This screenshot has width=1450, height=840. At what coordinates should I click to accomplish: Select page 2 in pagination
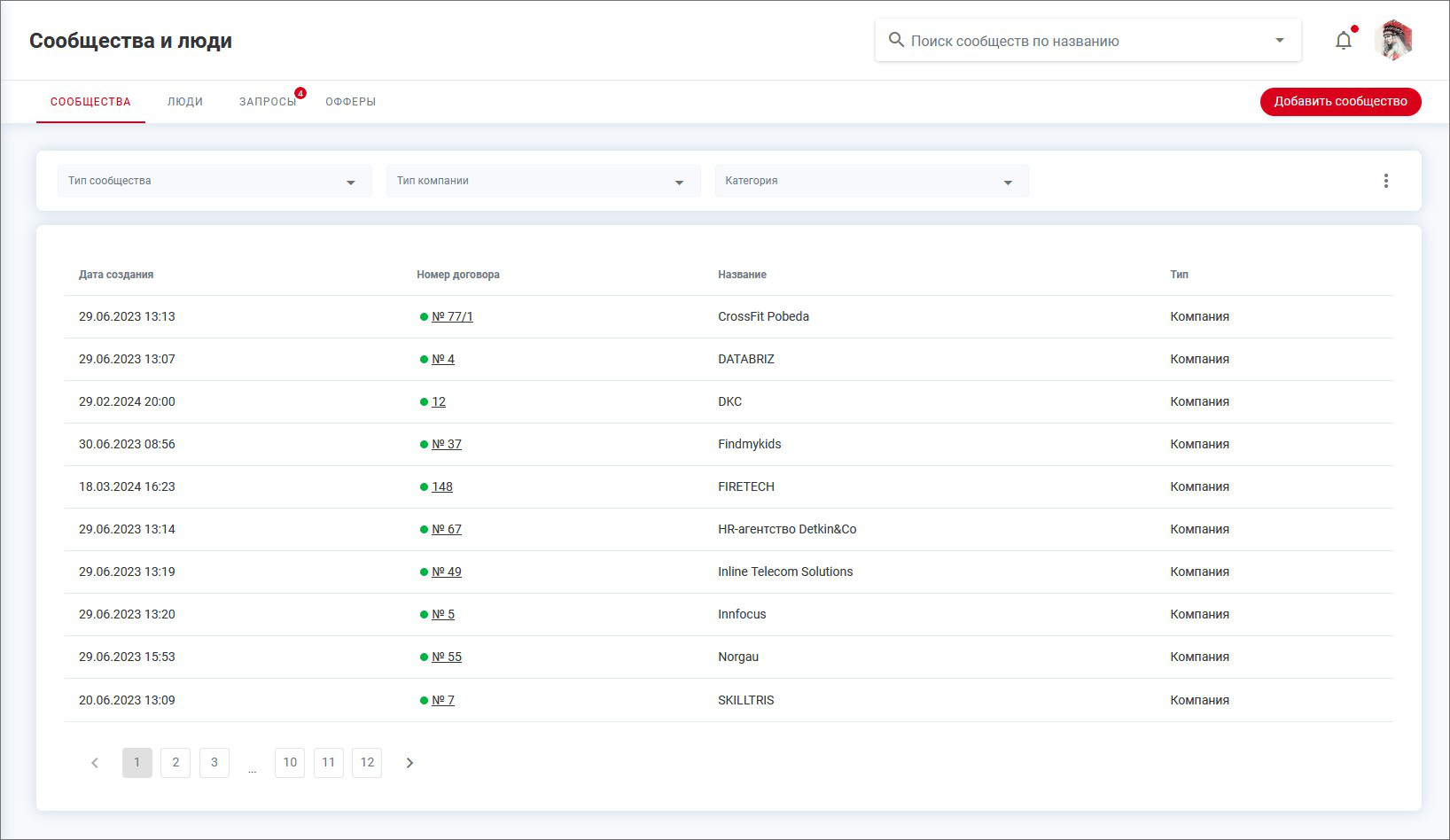pos(175,763)
